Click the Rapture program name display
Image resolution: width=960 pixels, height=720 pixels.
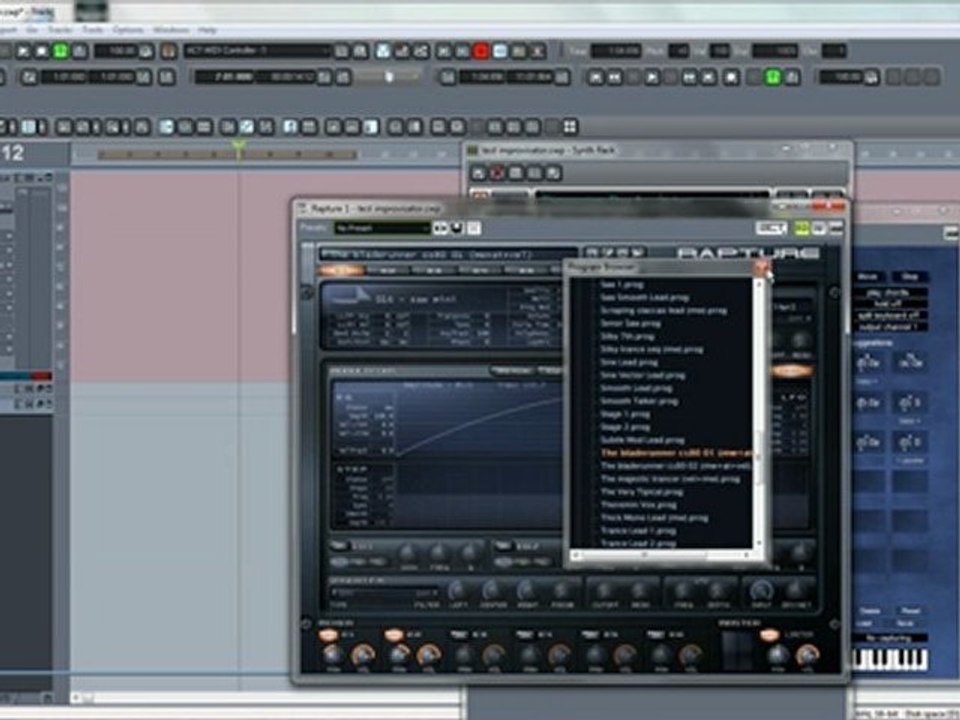(447, 254)
